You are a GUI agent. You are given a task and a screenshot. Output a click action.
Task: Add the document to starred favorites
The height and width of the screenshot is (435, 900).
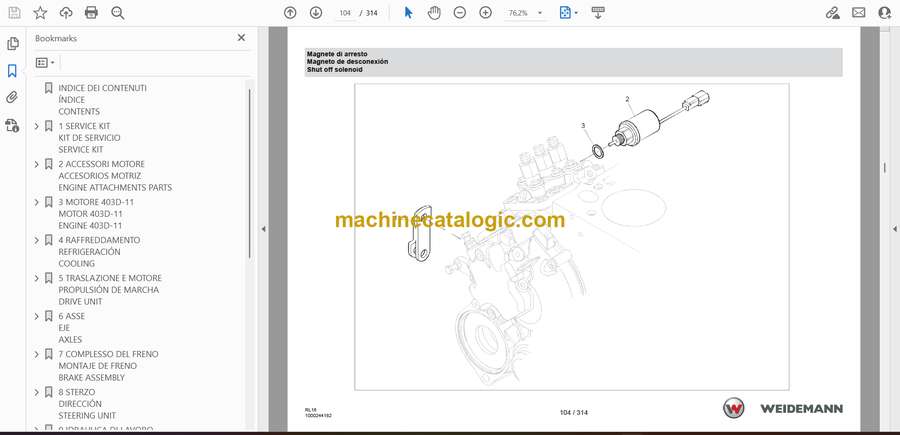point(40,13)
